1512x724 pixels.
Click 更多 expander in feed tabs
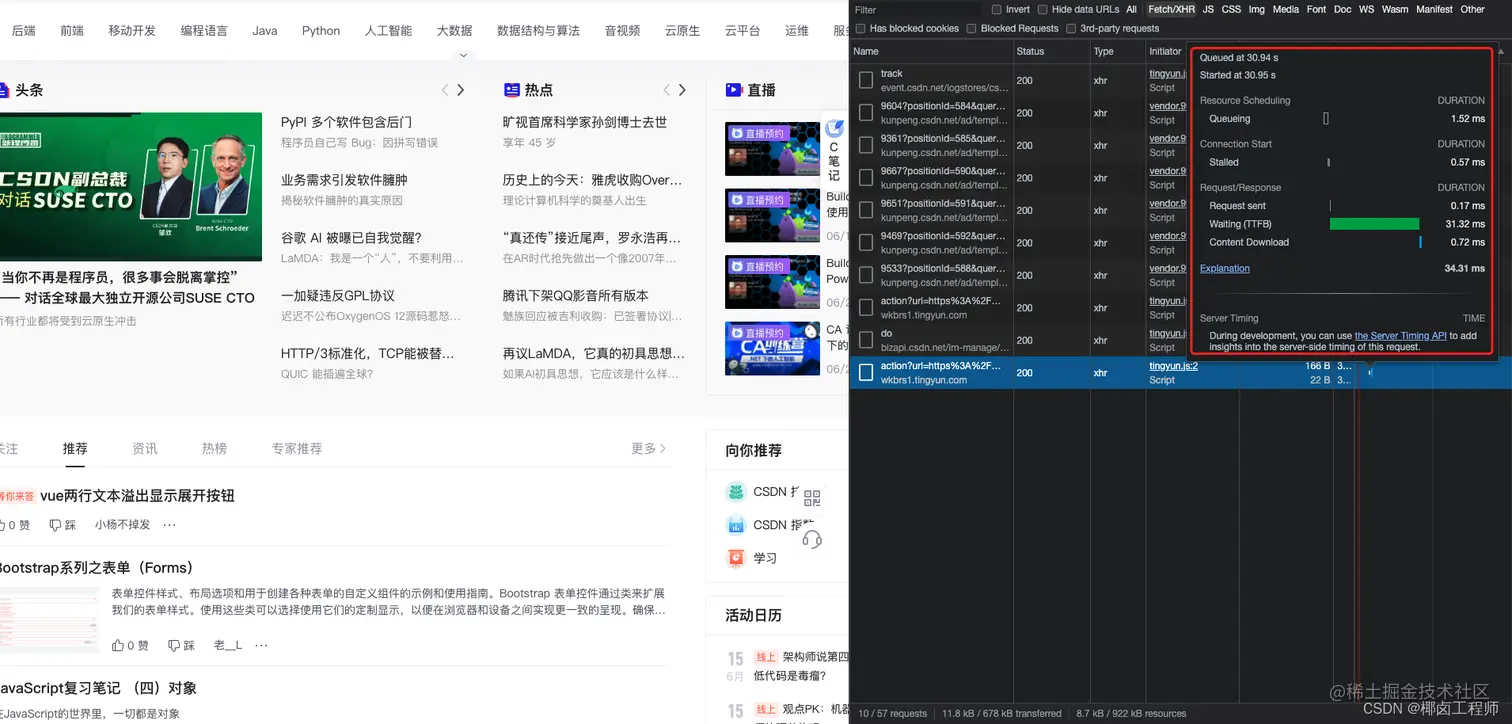click(648, 449)
